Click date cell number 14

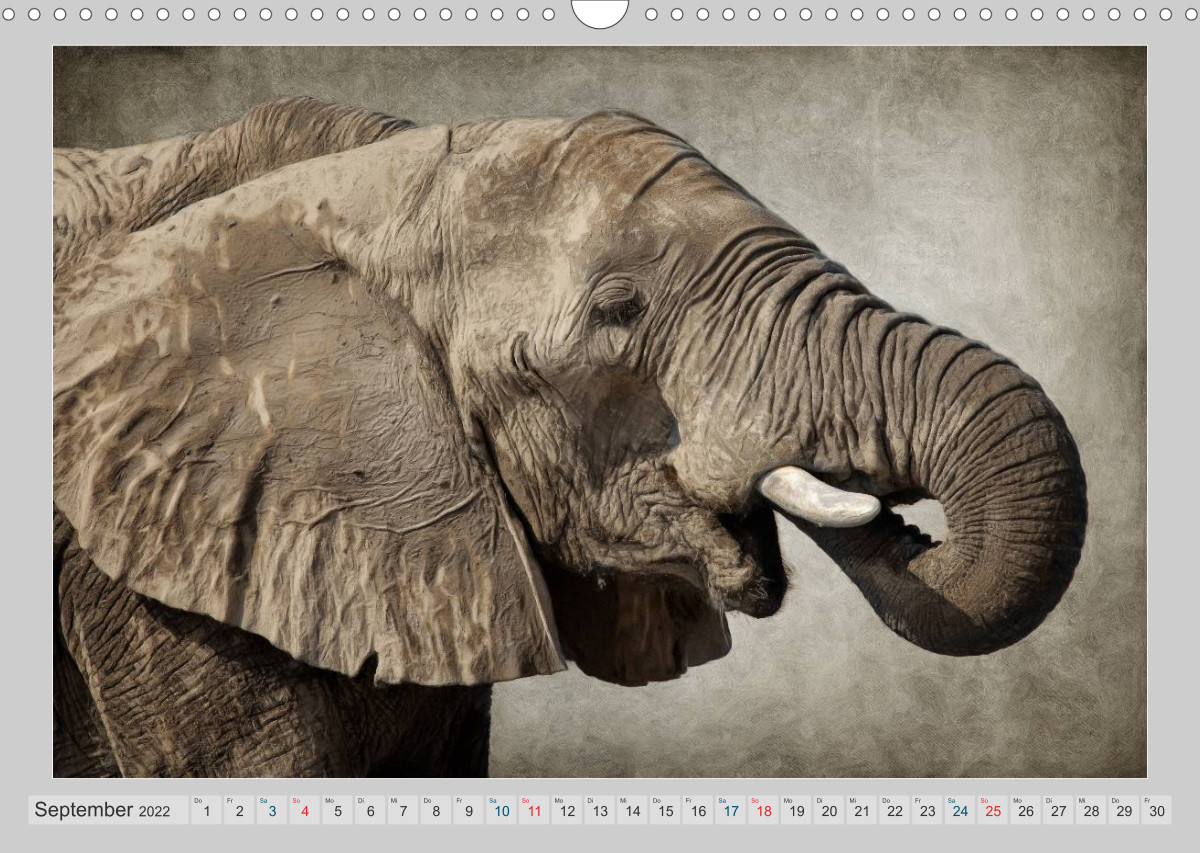632,810
